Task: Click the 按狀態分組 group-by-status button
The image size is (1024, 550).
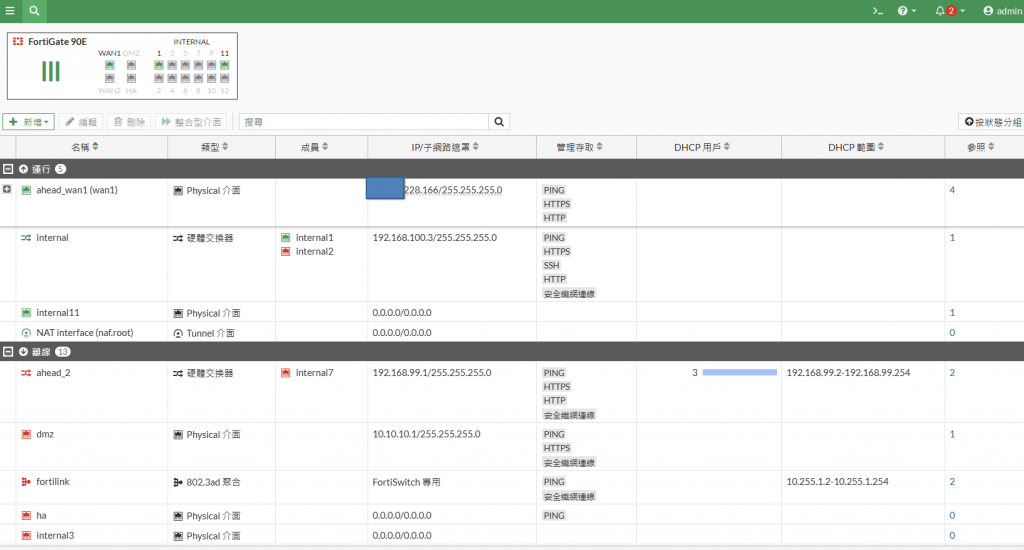Action: click(993, 122)
